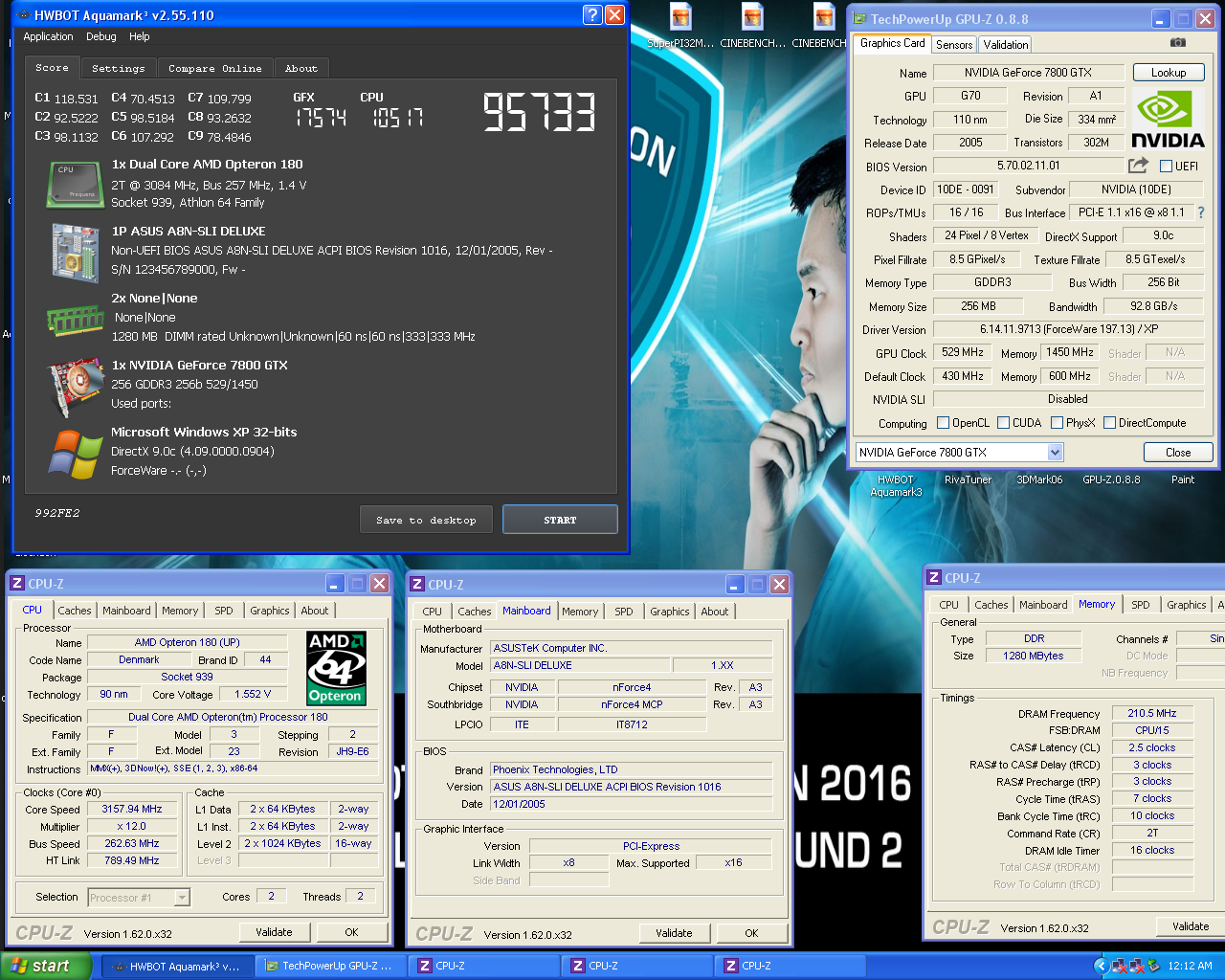The height and width of the screenshot is (980, 1225).
Task: Click GPU-Z screenshot camera icon
Action: click(x=1178, y=42)
